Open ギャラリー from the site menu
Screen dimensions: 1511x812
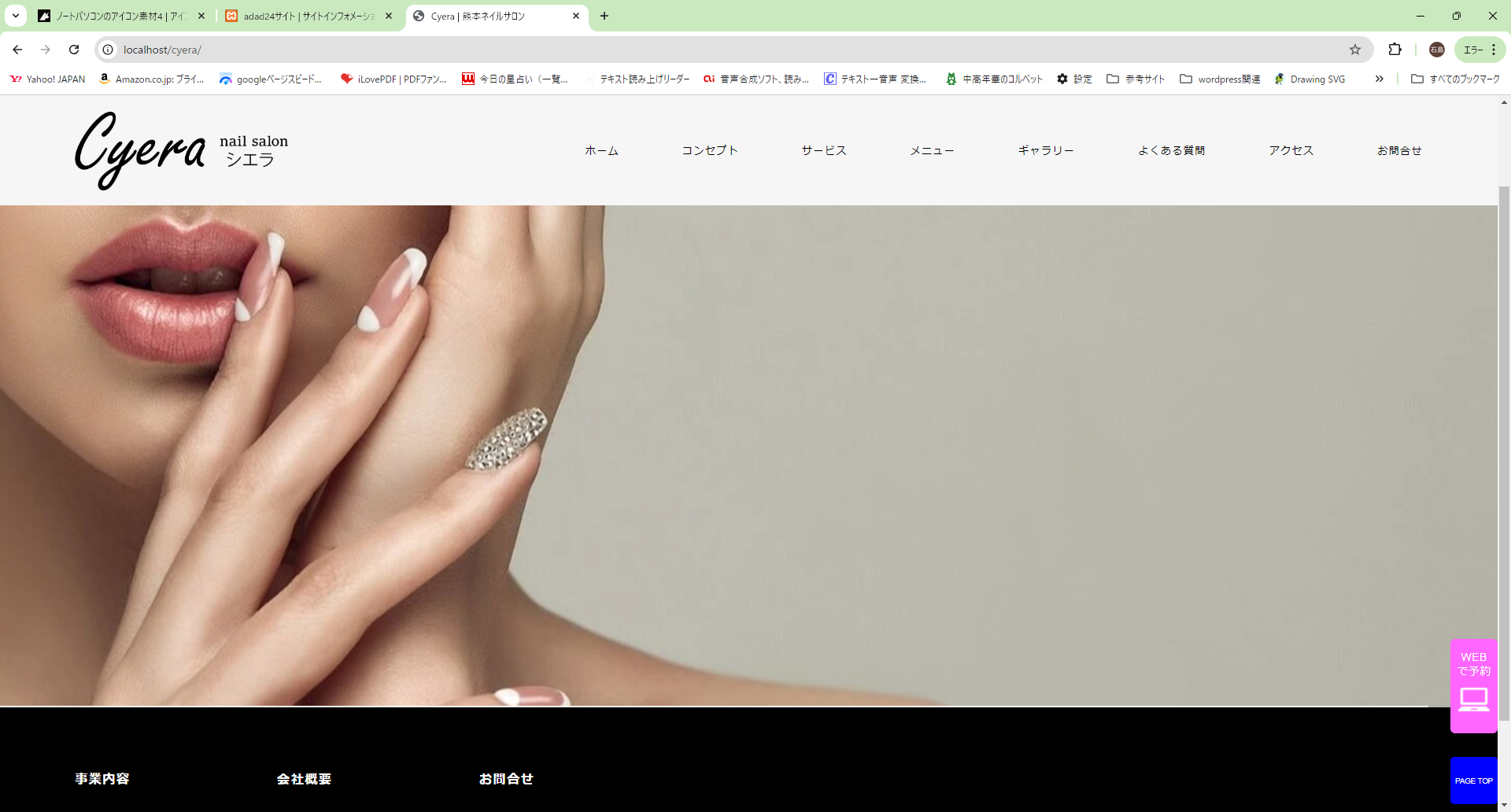pyautogui.click(x=1045, y=150)
